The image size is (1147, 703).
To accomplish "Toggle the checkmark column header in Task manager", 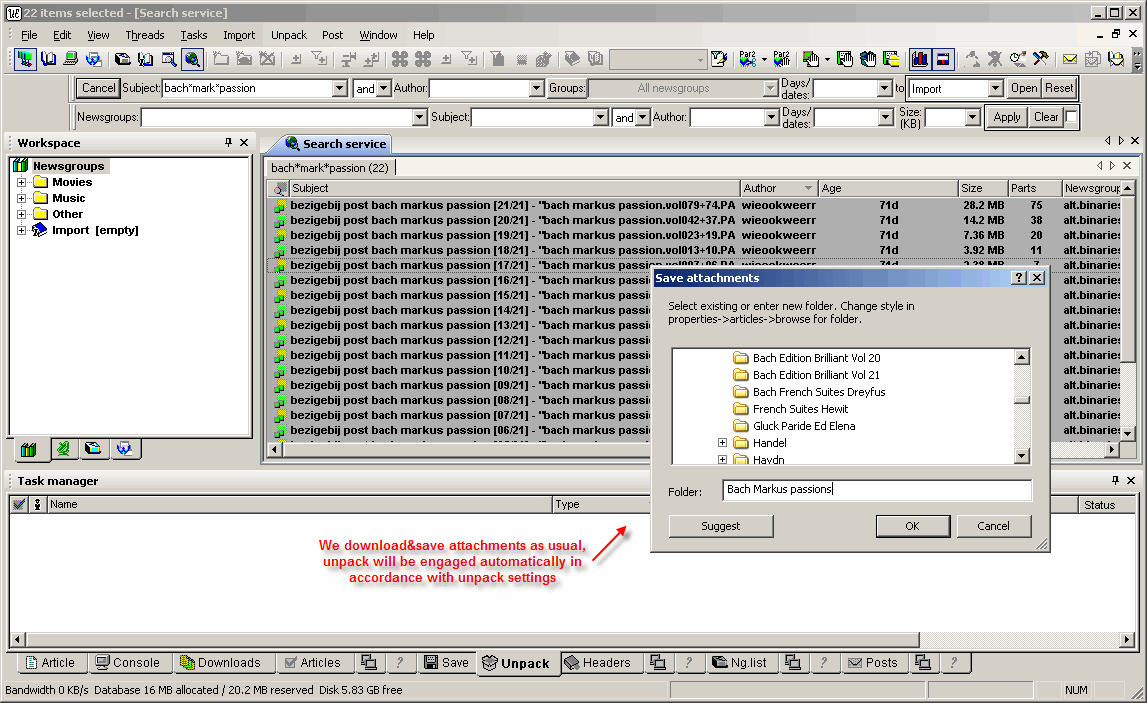I will pyautogui.click(x=19, y=505).
